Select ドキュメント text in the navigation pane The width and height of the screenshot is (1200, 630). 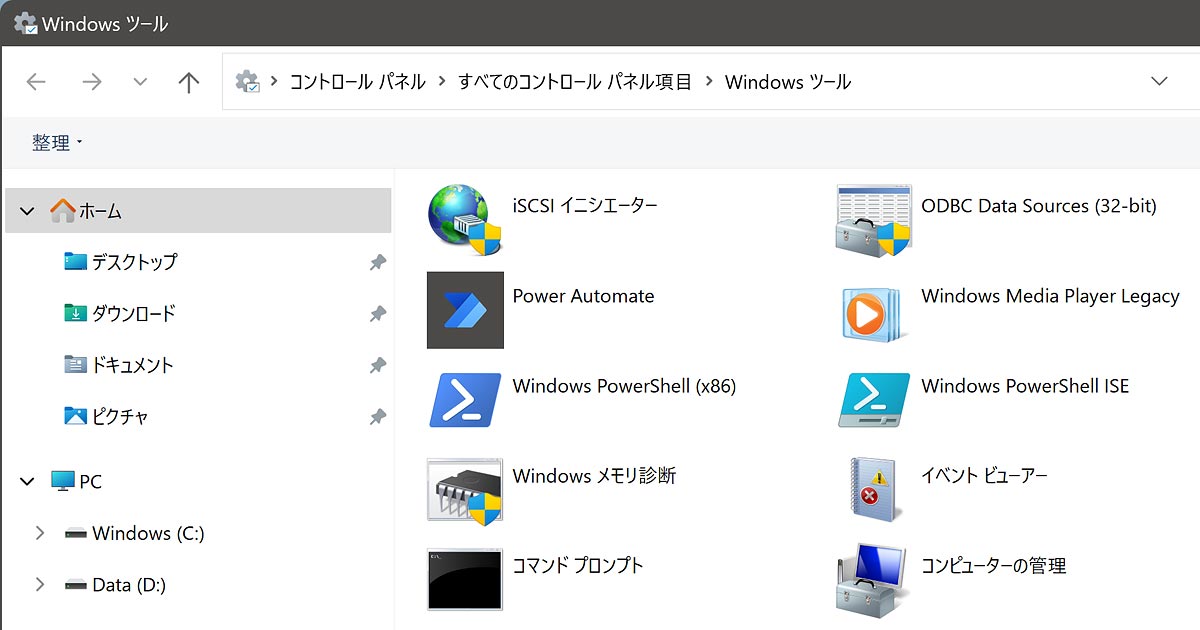point(133,365)
